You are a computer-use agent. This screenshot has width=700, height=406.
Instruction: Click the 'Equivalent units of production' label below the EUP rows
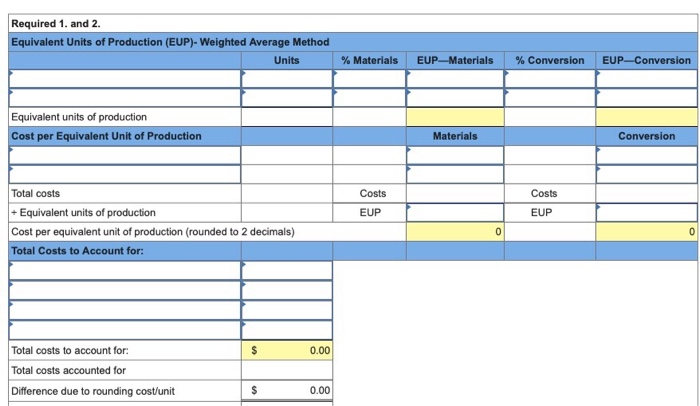79,117
